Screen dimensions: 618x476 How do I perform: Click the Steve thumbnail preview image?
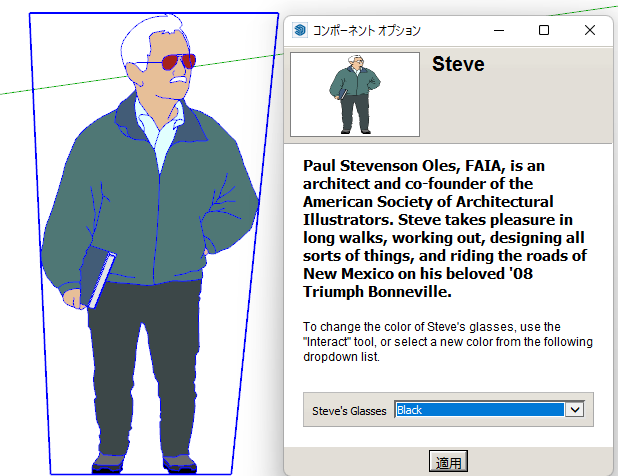(x=354, y=94)
